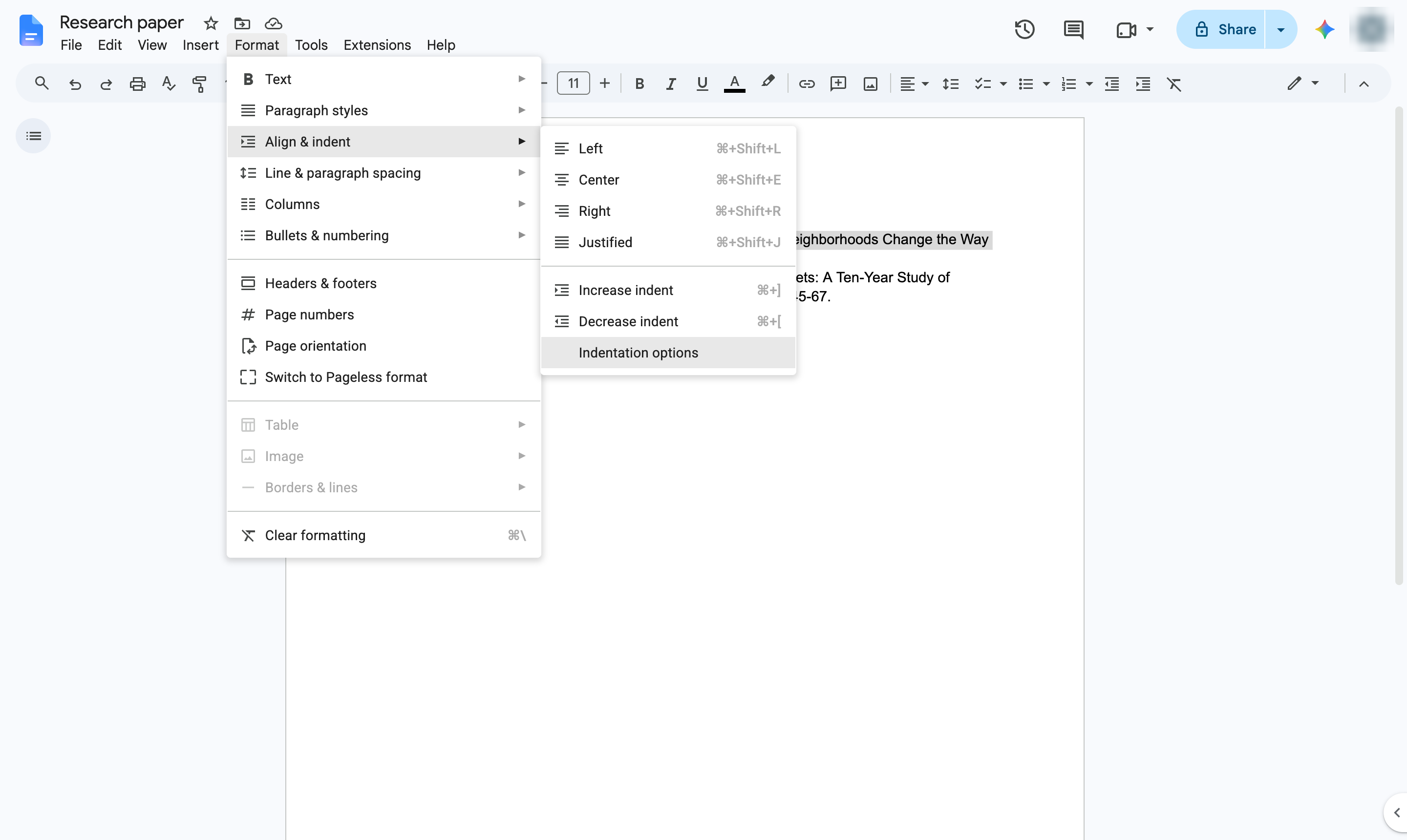Choose Justified alignment
This screenshot has width=1407, height=840.
pos(667,242)
